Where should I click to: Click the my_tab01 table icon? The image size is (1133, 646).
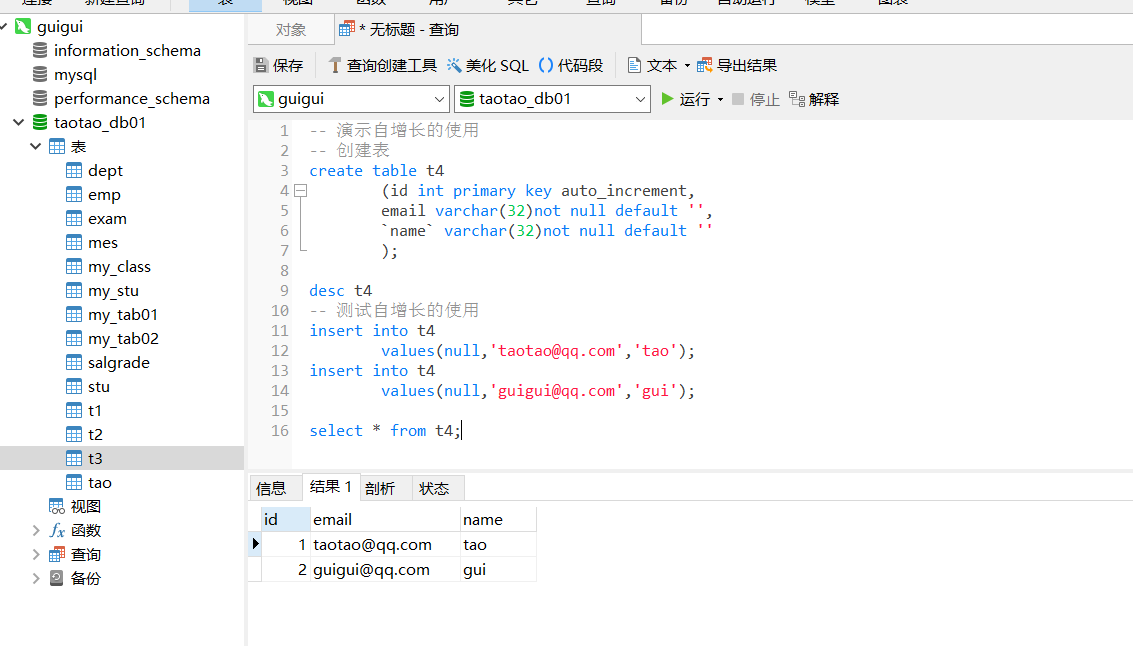(74, 314)
